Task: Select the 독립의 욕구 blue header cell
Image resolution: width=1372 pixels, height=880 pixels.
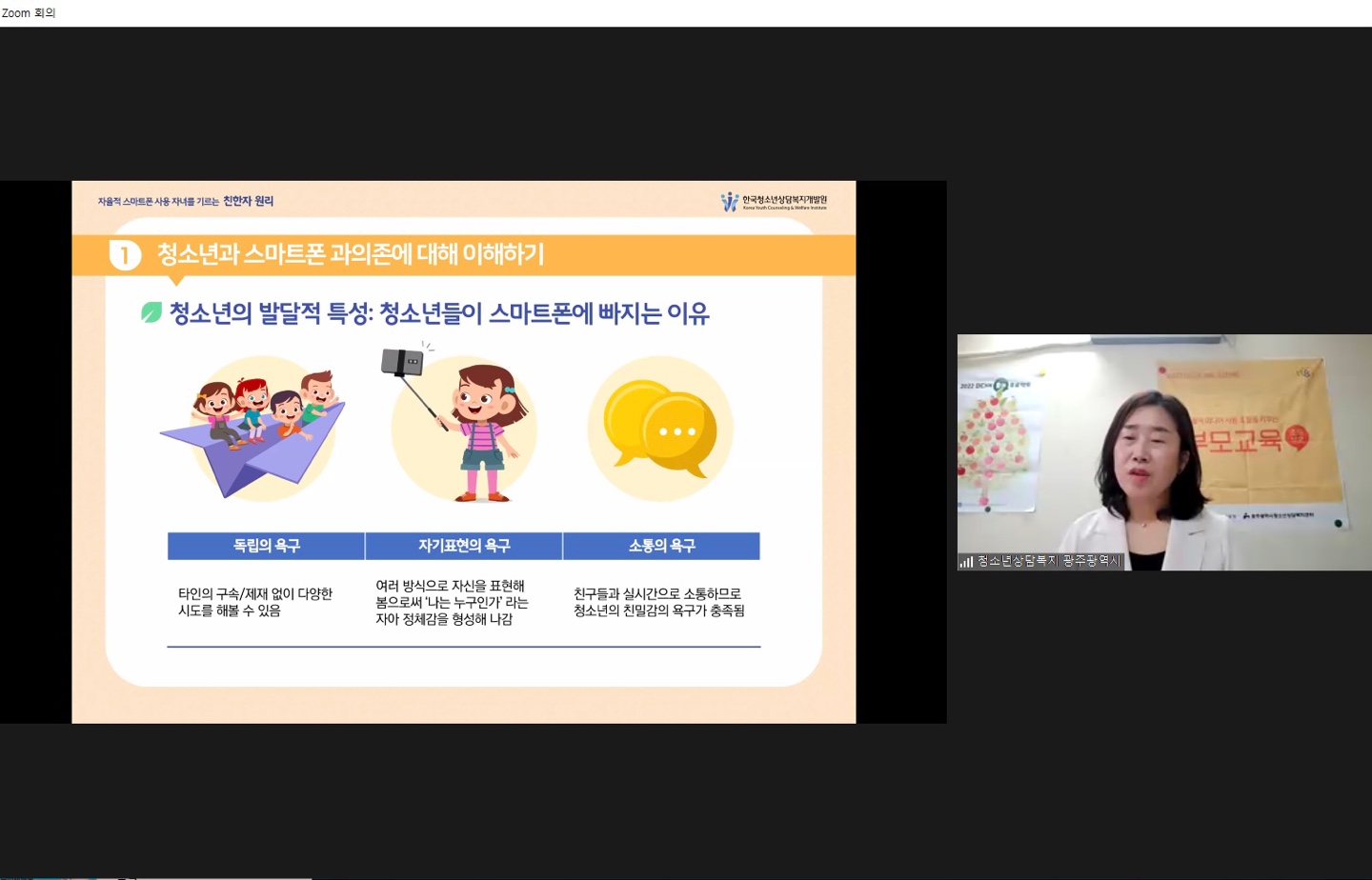Action: click(x=266, y=546)
